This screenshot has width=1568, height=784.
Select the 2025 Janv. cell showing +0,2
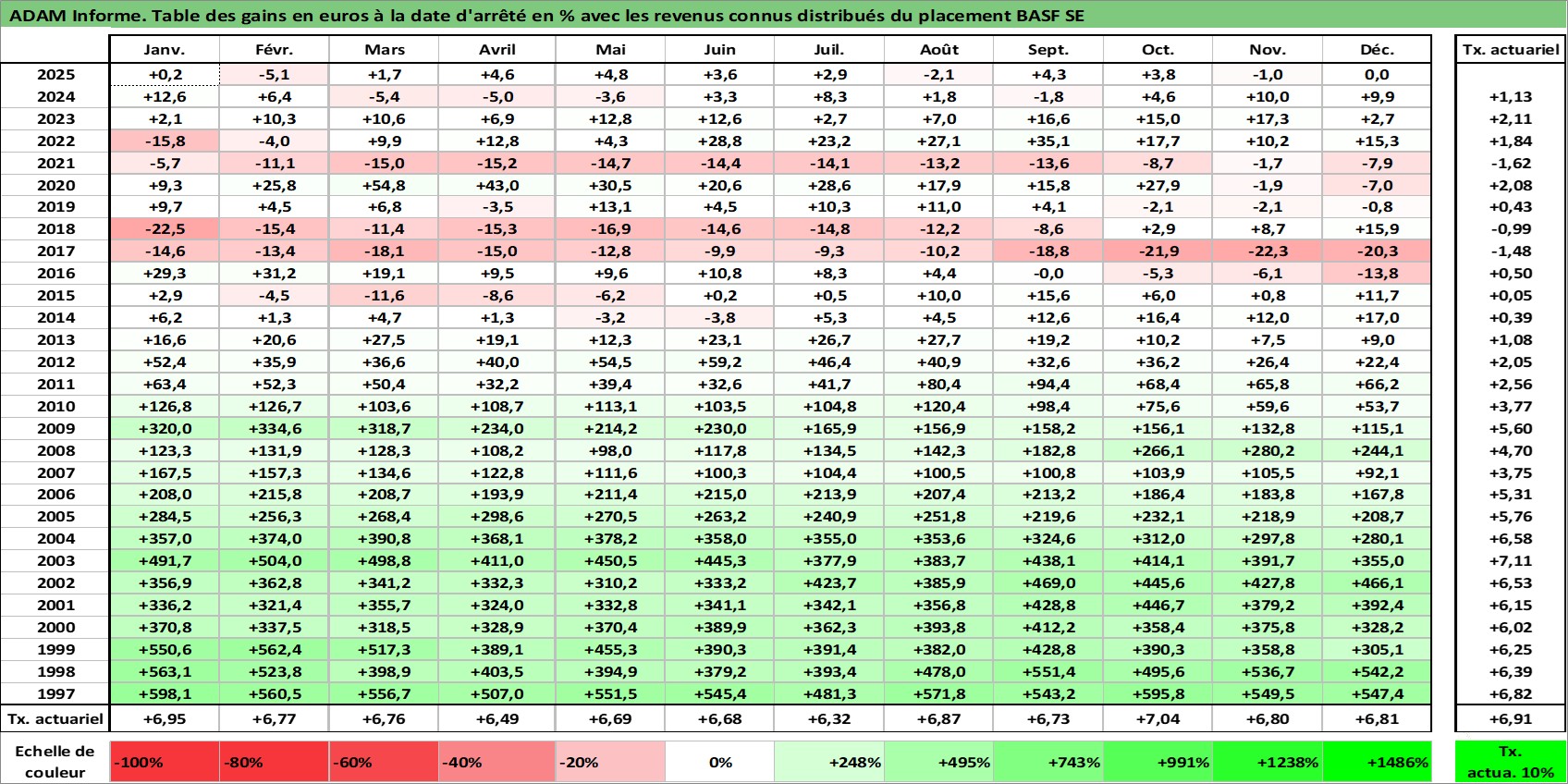tap(165, 75)
